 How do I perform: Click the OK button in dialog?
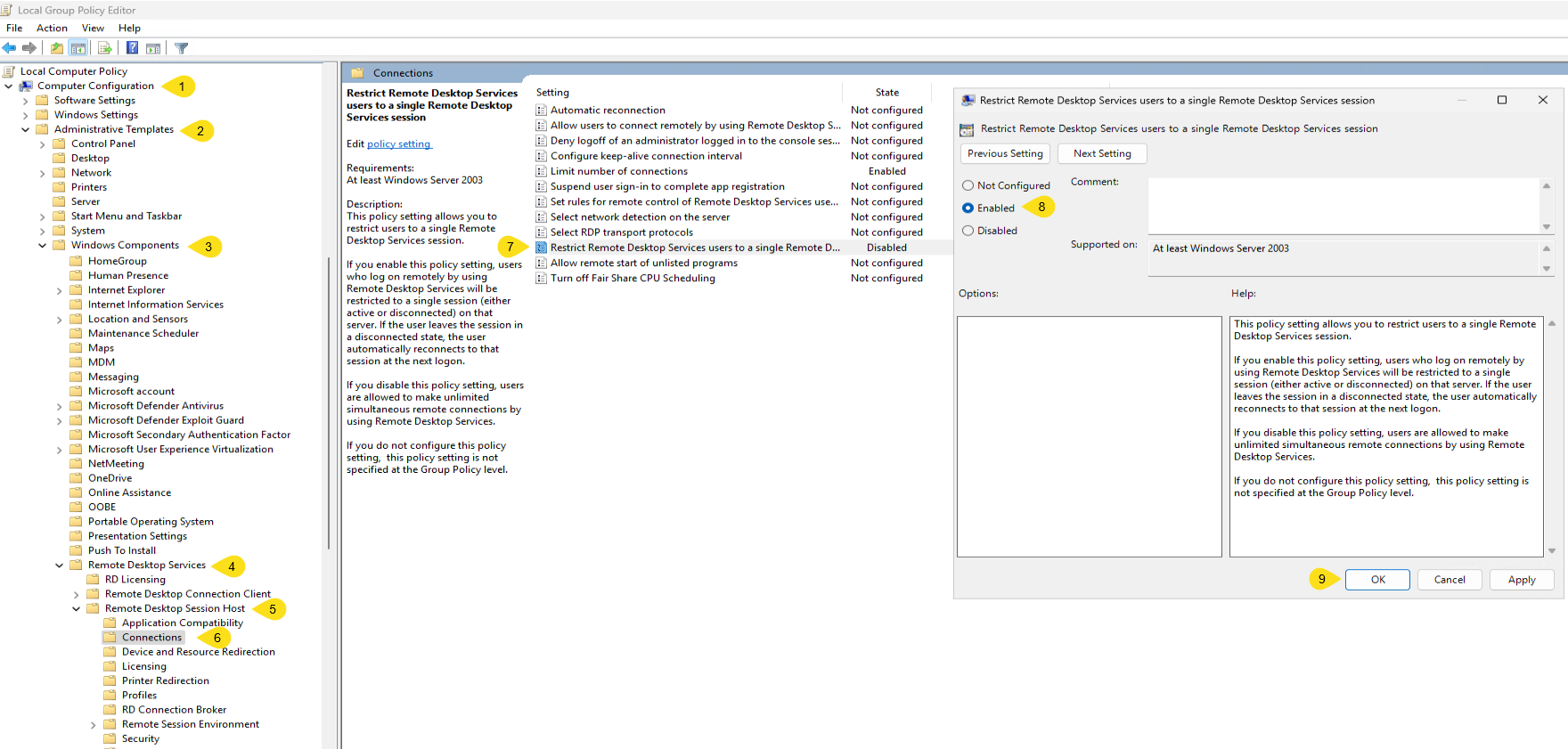tap(1377, 580)
